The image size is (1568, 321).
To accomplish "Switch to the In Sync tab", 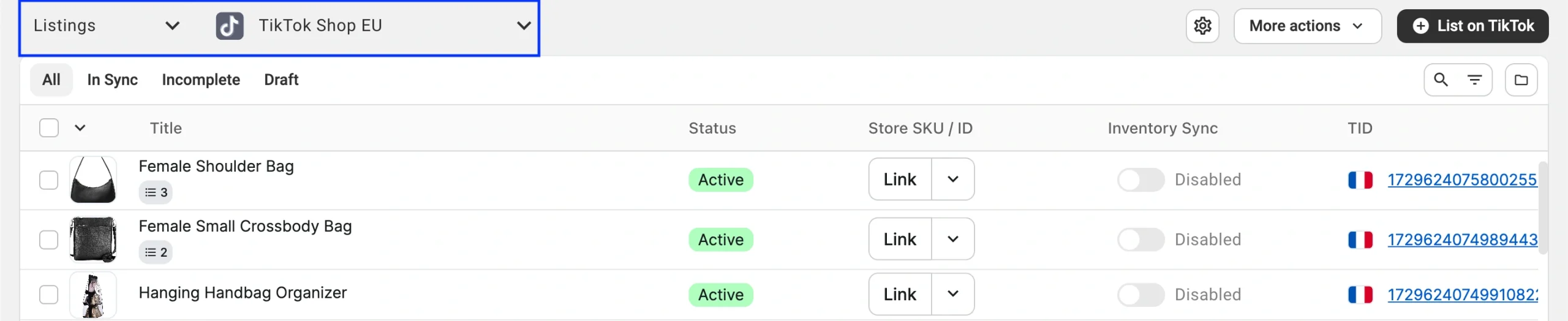I will pos(112,80).
